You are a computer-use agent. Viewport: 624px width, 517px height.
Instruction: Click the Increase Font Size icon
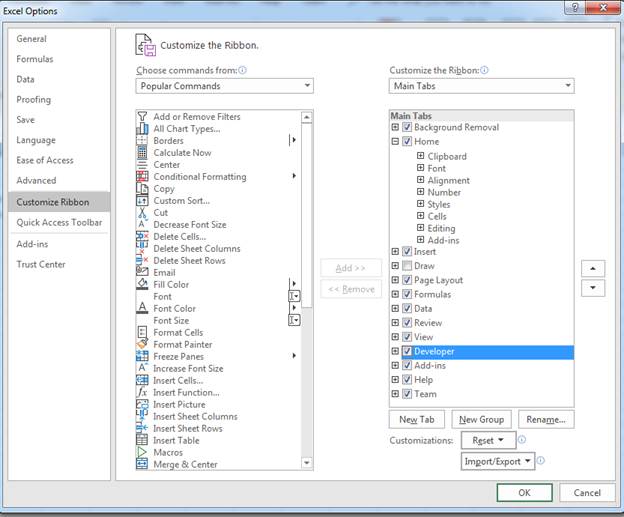point(142,368)
